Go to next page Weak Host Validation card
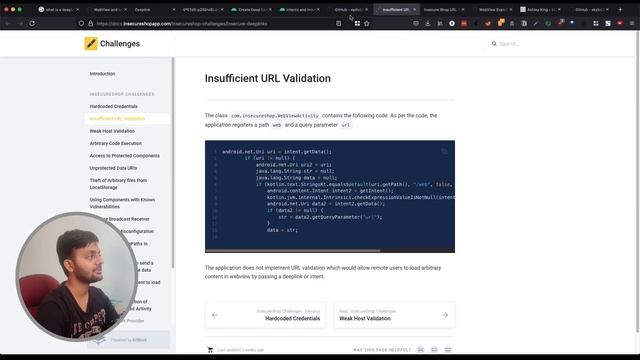Image resolution: width=640 pixels, height=360 pixels. 394,315
